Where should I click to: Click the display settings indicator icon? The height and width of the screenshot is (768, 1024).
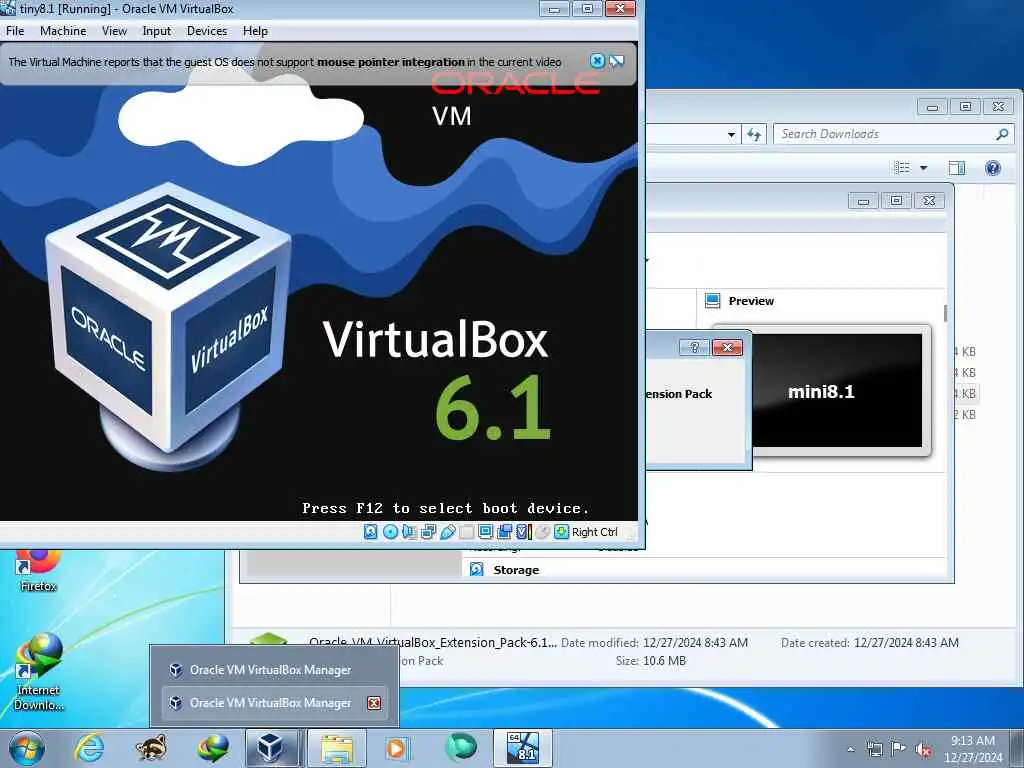485,532
